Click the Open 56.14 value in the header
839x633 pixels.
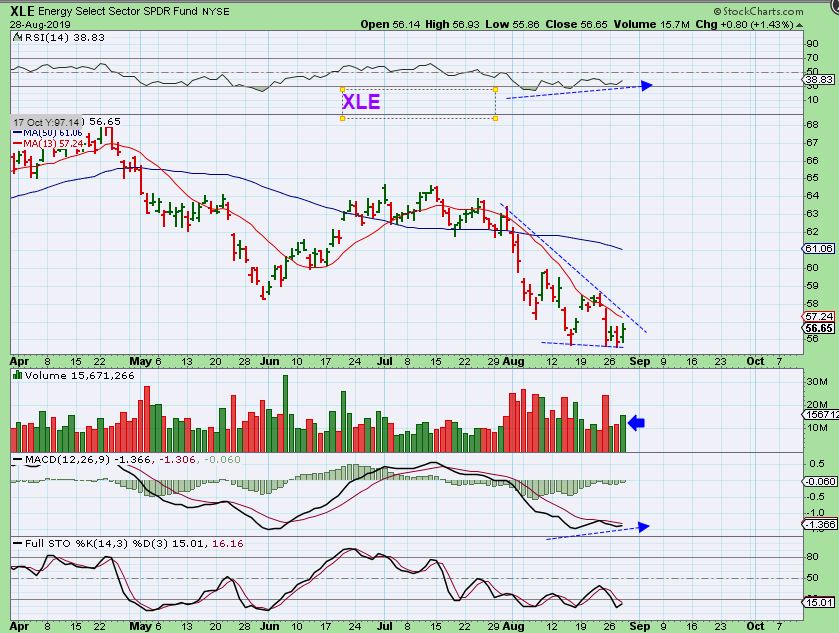(390, 24)
